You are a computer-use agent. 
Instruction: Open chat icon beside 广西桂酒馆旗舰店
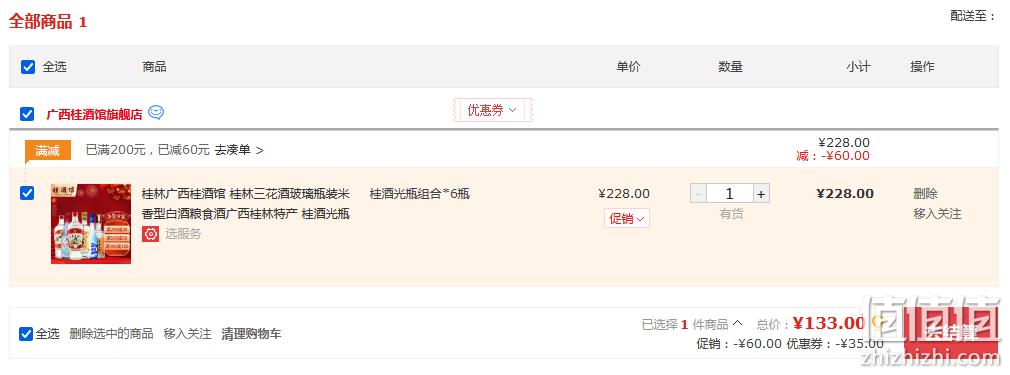pos(156,113)
